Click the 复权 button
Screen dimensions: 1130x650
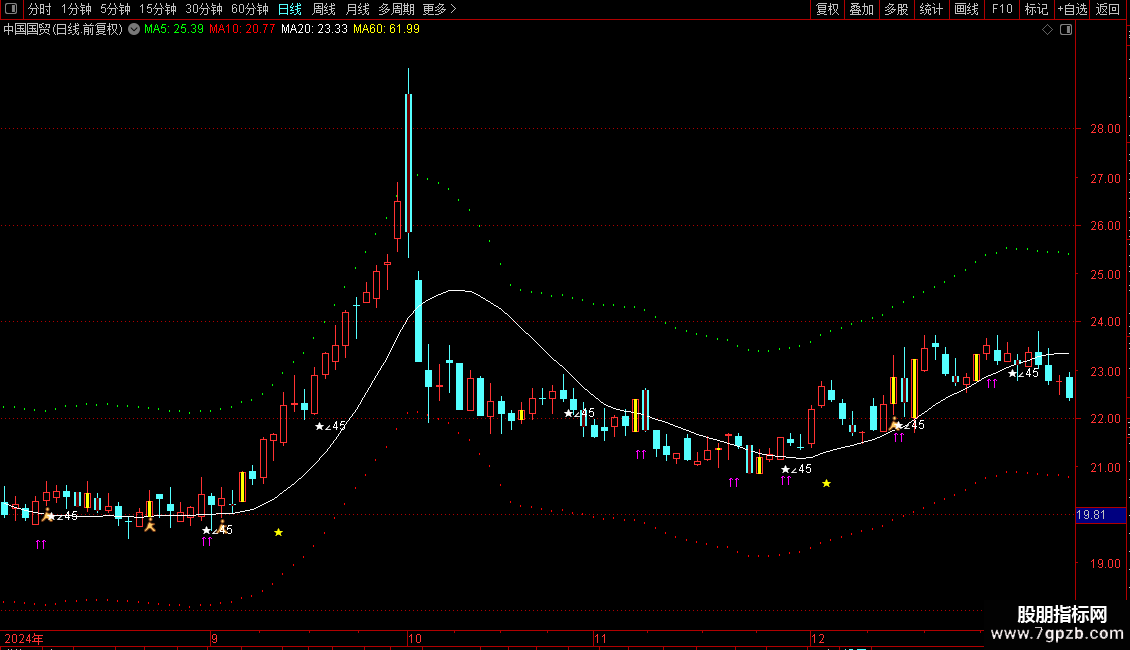point(827,9)
